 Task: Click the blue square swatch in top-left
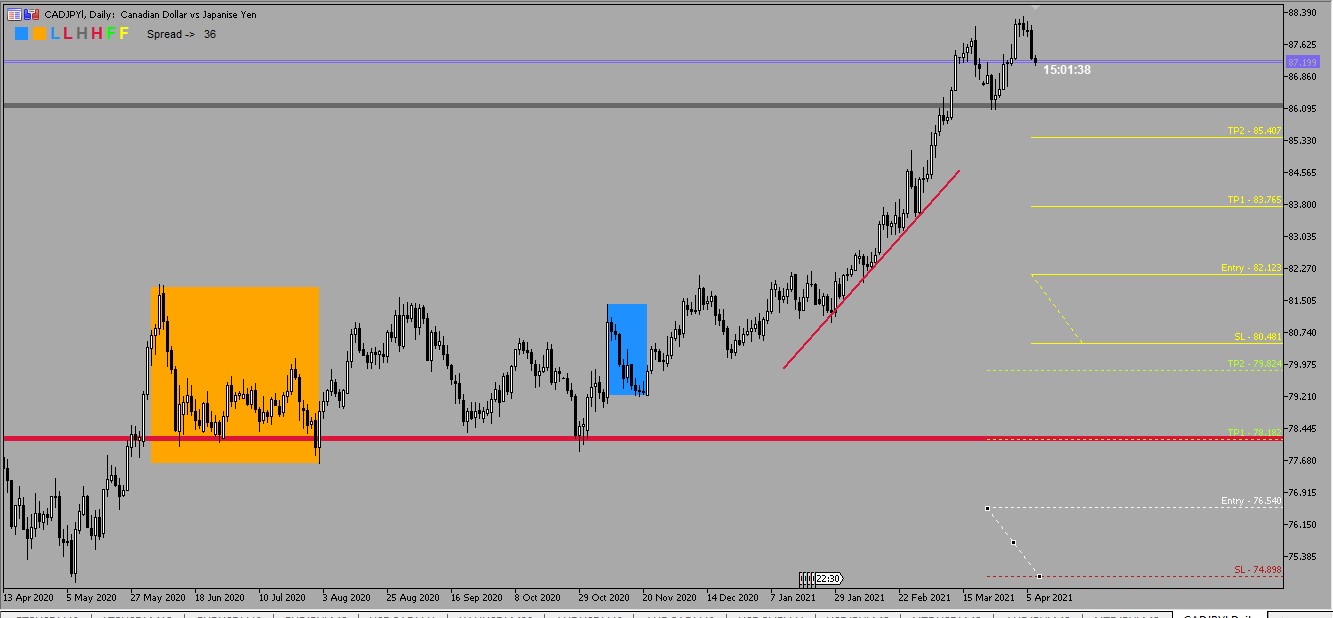pos(21,34)
